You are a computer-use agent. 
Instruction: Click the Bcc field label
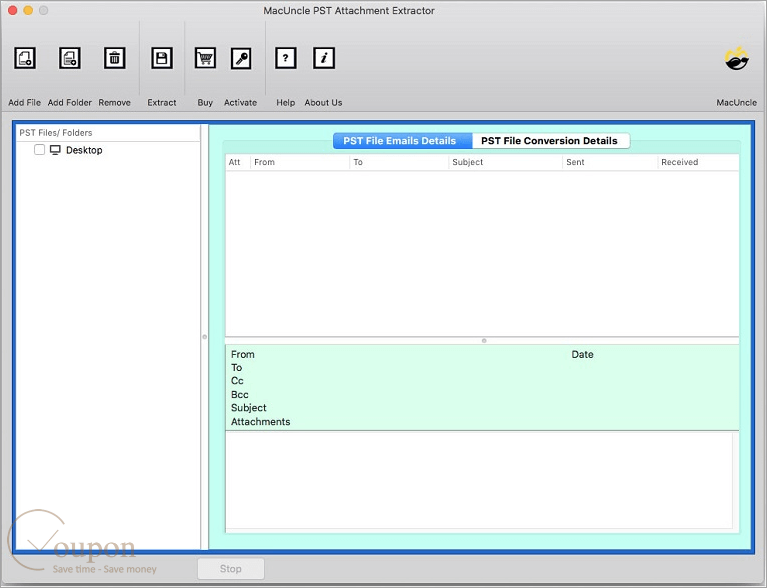tap(240, 394)
